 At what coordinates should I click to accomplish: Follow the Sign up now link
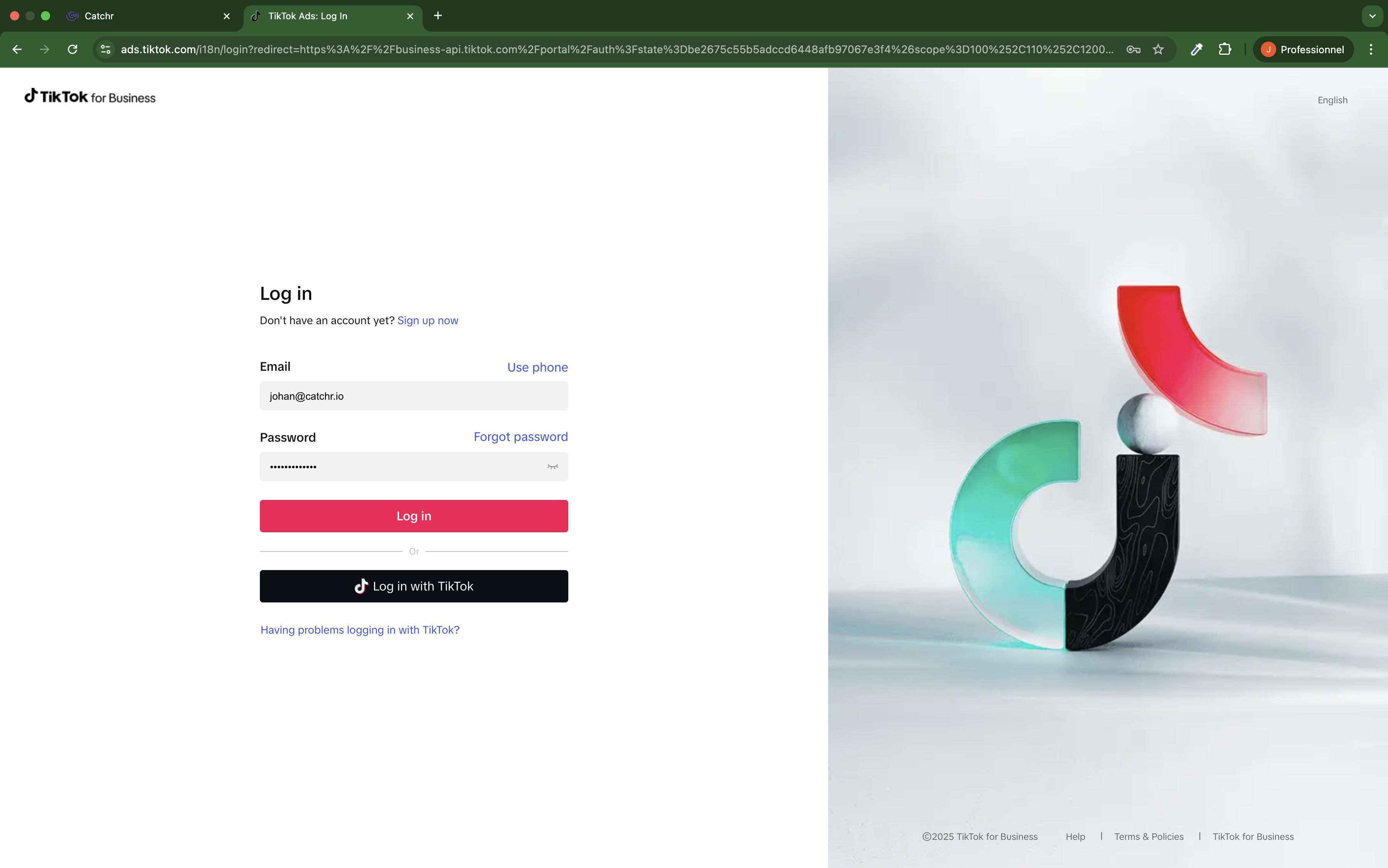click(427, 320)
